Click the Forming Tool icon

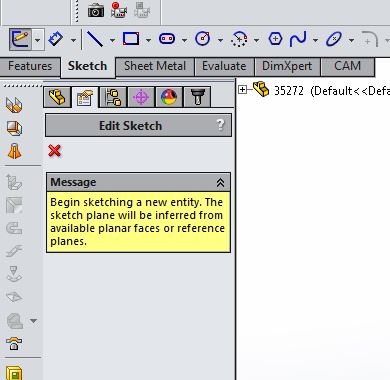pos(14,343)
